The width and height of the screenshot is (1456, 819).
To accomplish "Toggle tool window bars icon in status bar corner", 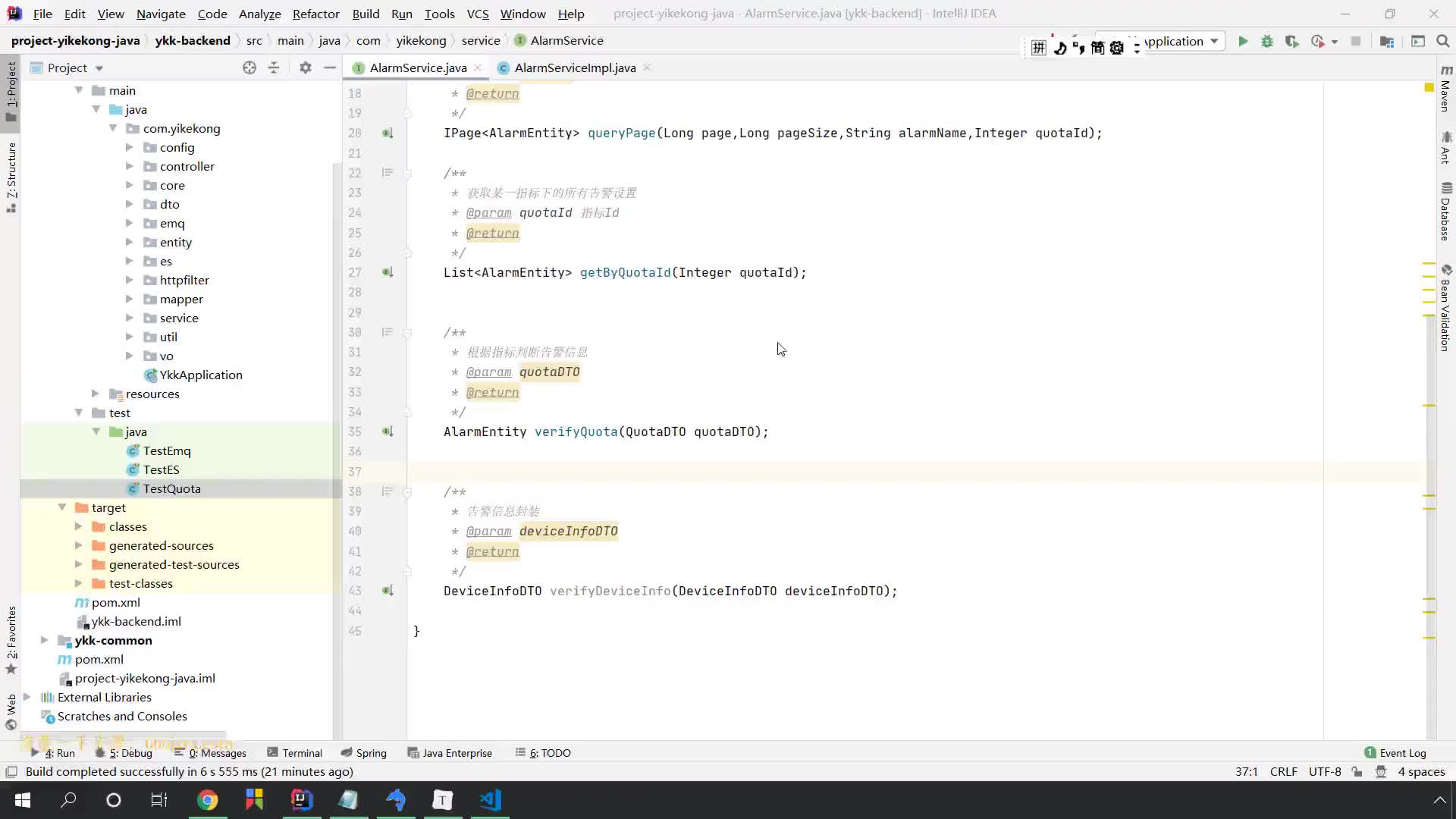I will [x=11, y=772].
